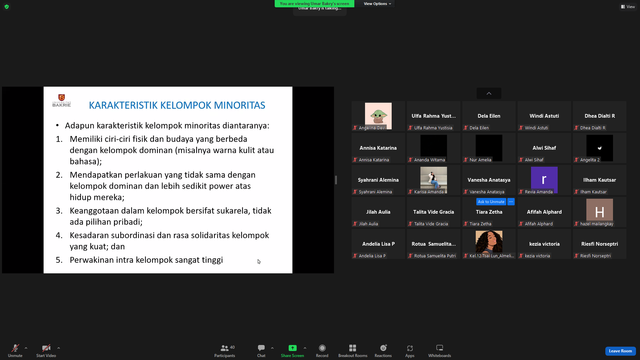Viewport: 640px width, 360px height.
Task: Open the Reactions menu
Action: point(383,350)
